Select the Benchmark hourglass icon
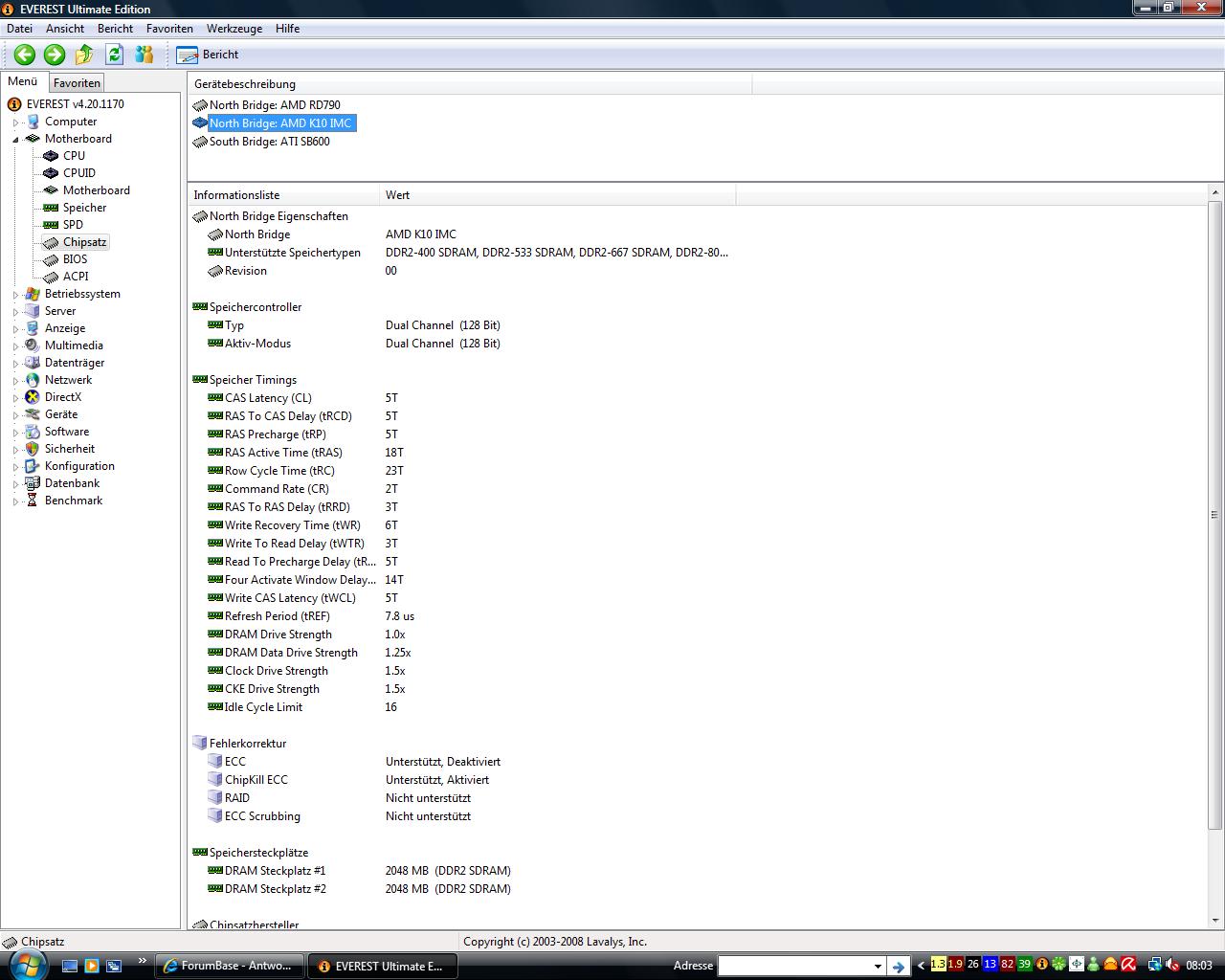1225x980 pixels. [x=33, y=501]
